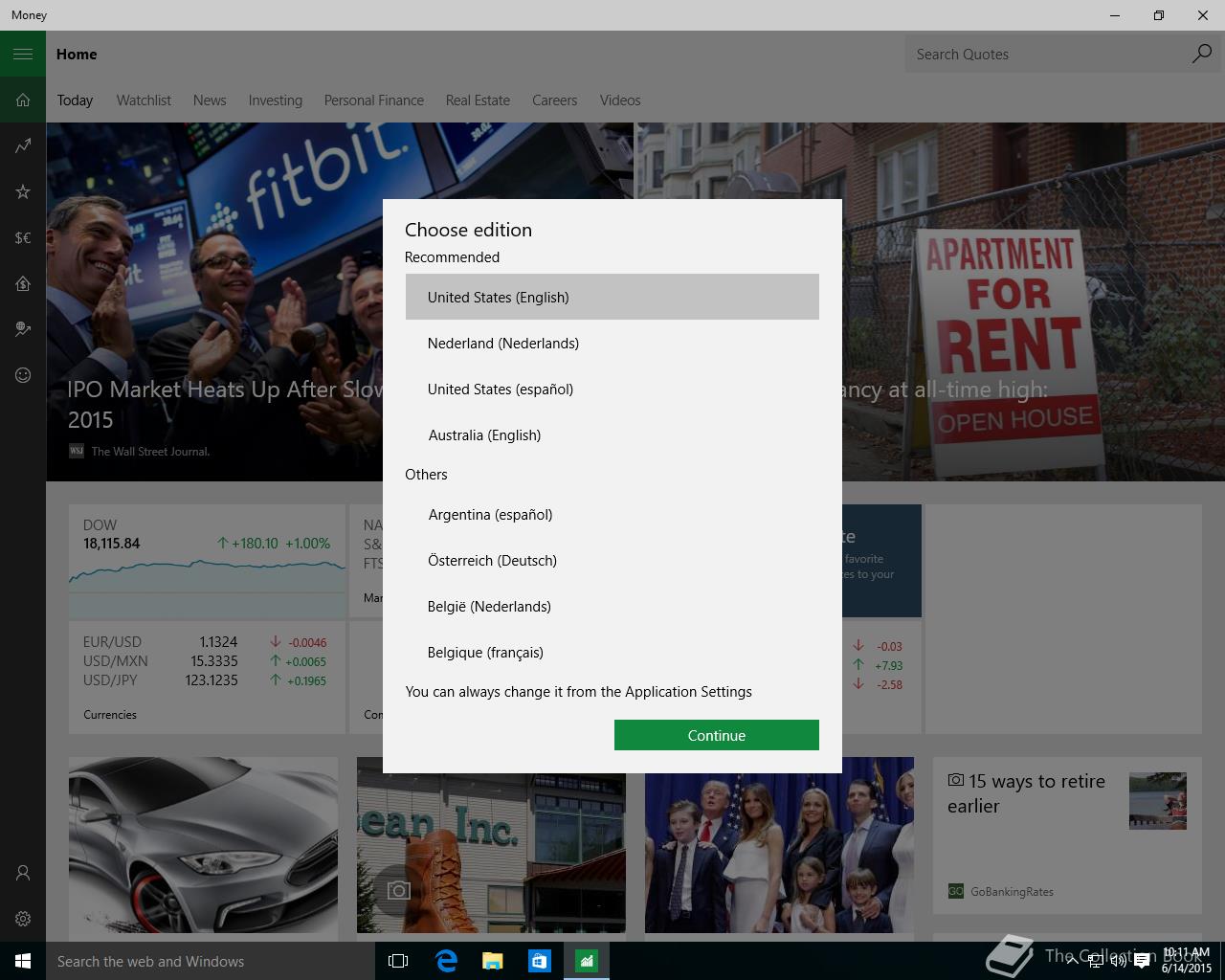Open the hamburger navigation menu
The width and height of the screenshot is (1225, 980).
(23, 54)
